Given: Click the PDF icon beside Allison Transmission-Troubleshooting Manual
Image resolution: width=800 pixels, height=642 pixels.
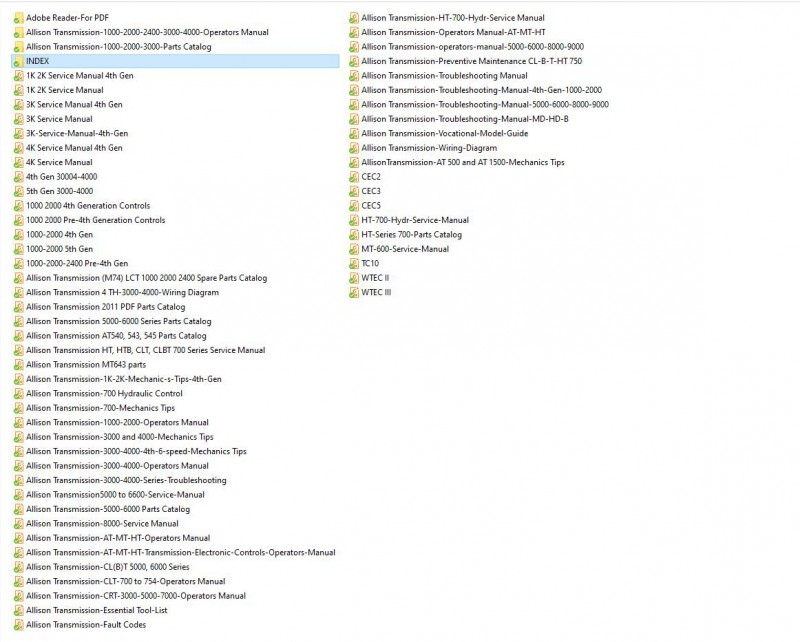Looking at the screenshot, I should pos(354,76).
